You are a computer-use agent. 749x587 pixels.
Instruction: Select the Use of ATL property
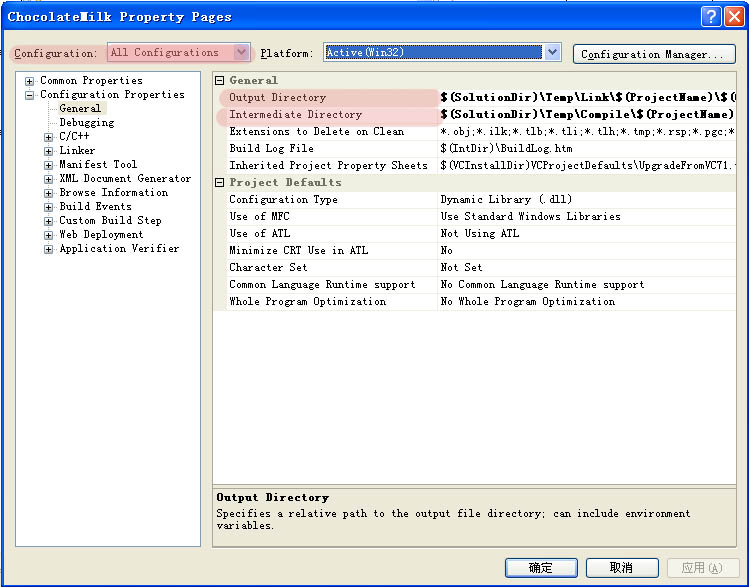tap(332, 234)
